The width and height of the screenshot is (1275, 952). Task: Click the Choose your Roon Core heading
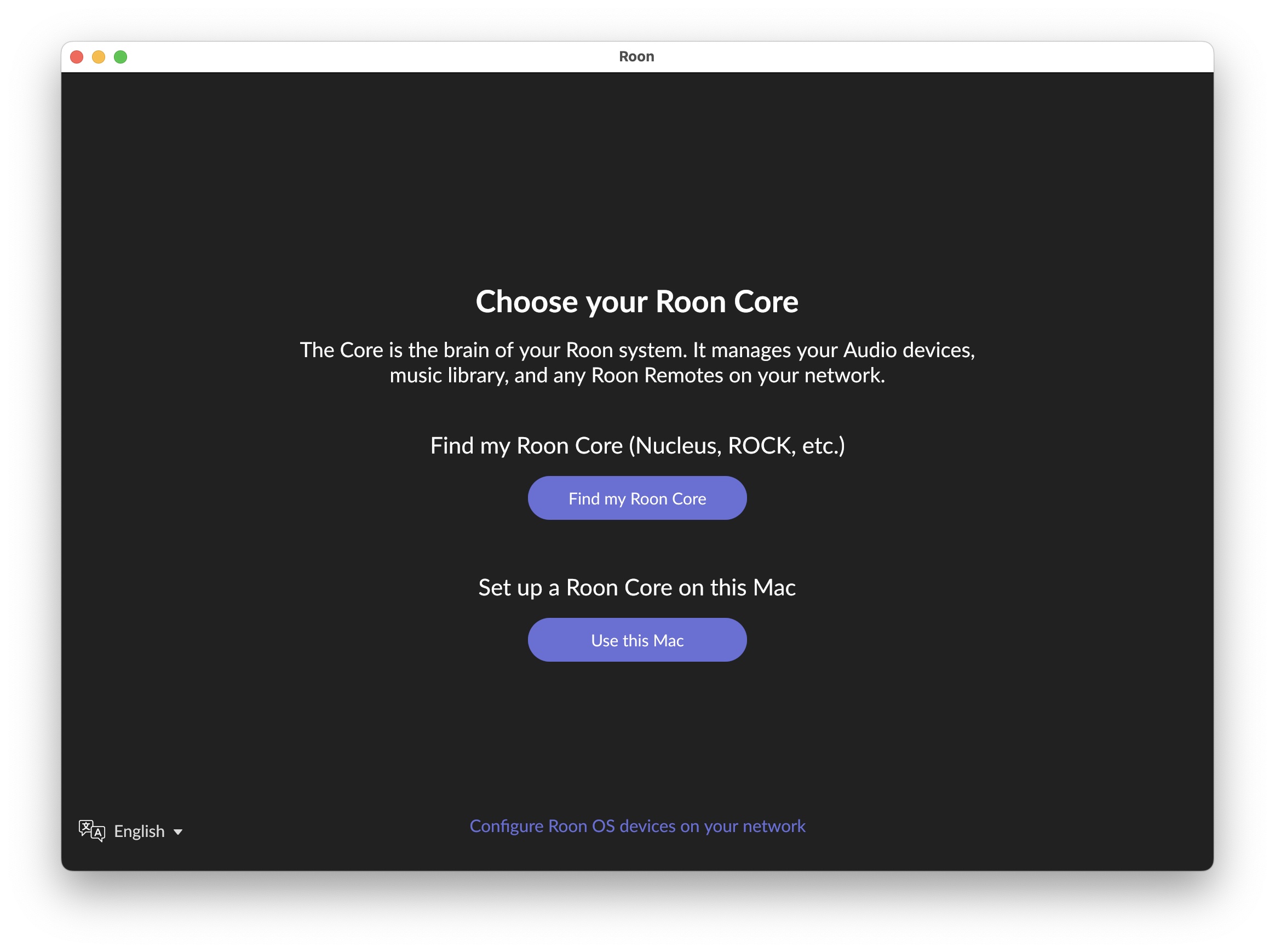(636, 301)
